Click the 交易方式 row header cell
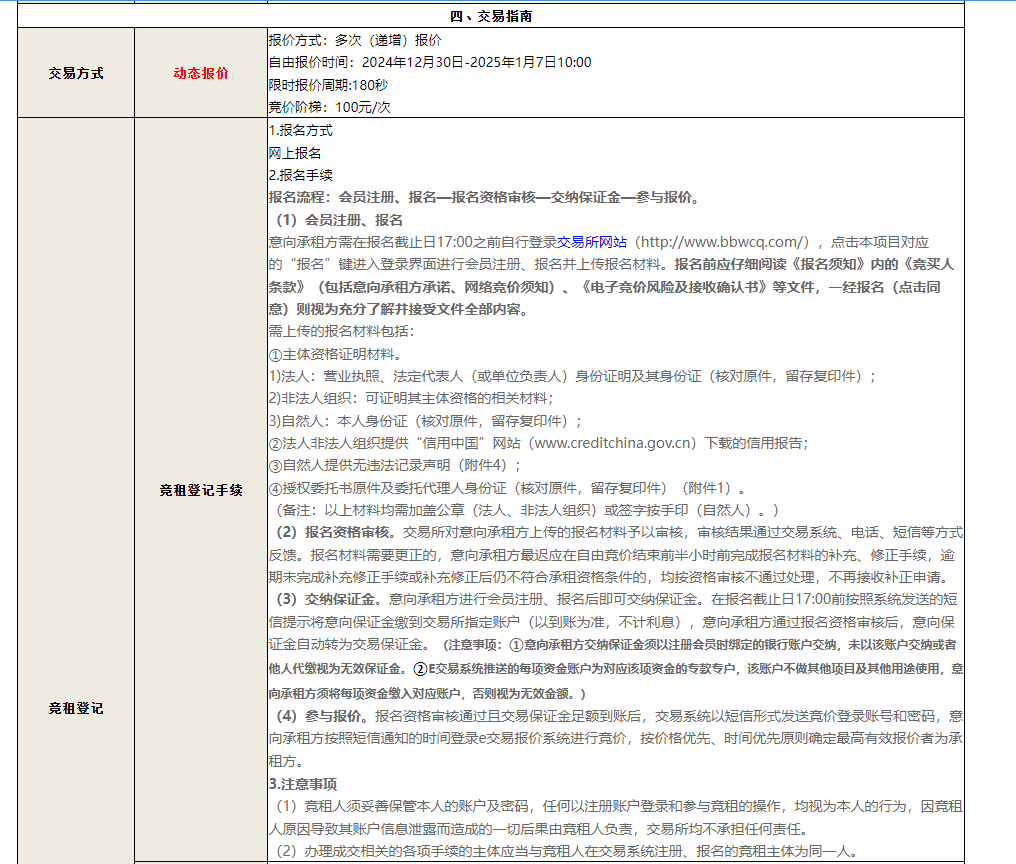This screenshot has width=1016, height=864. click(x=76, y=73)
